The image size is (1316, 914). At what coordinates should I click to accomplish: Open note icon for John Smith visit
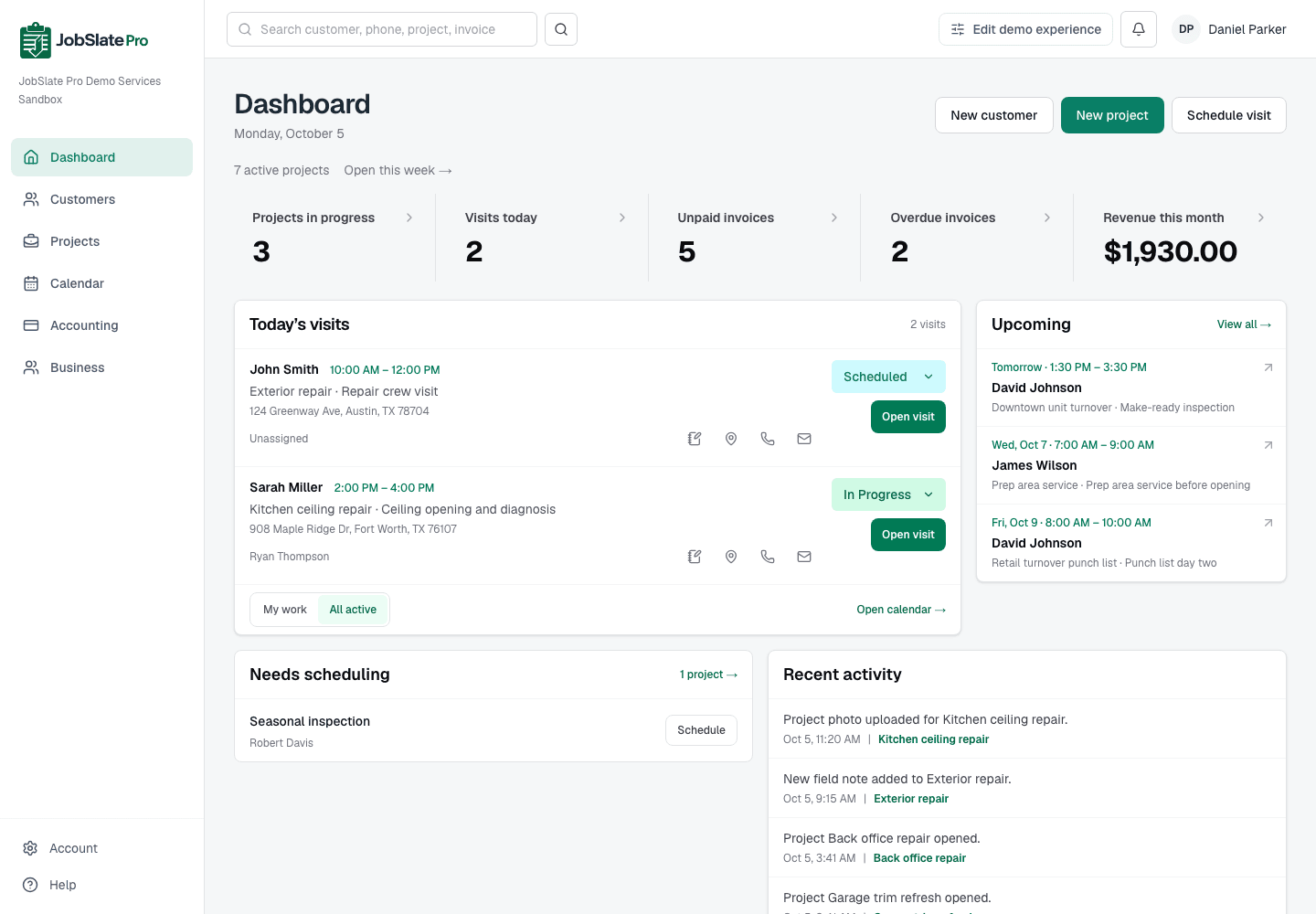(695, 439)
